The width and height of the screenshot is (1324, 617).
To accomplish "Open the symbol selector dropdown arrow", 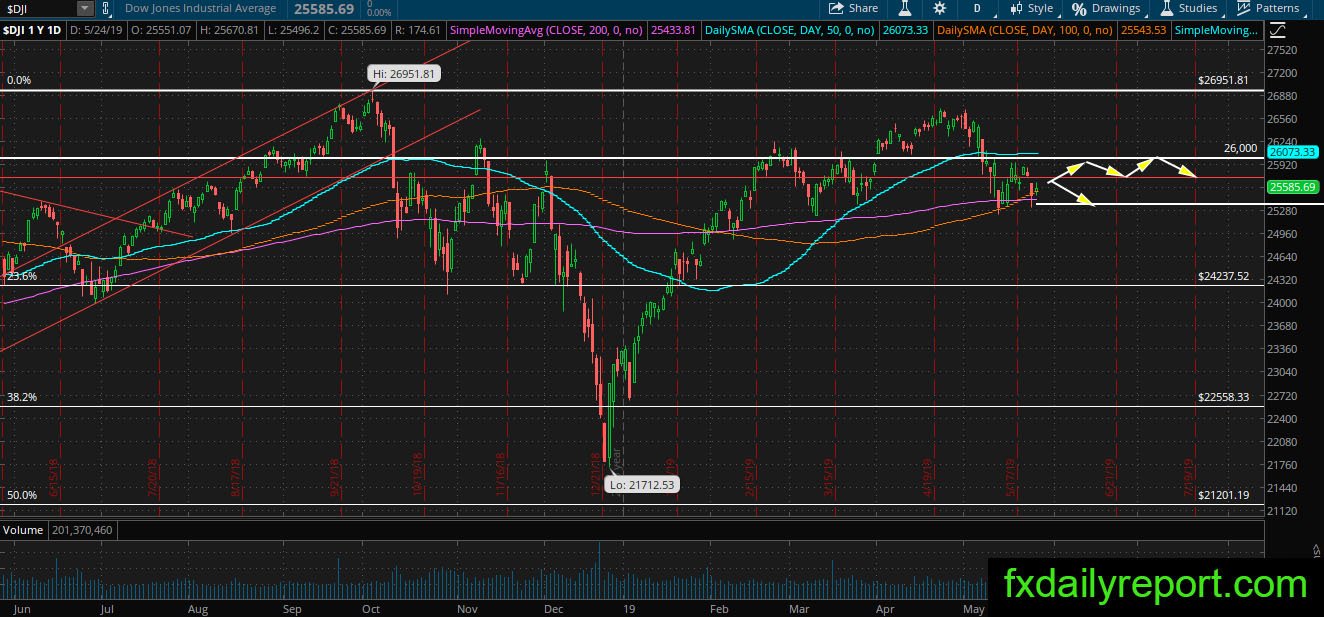I will tap(85, 8).
